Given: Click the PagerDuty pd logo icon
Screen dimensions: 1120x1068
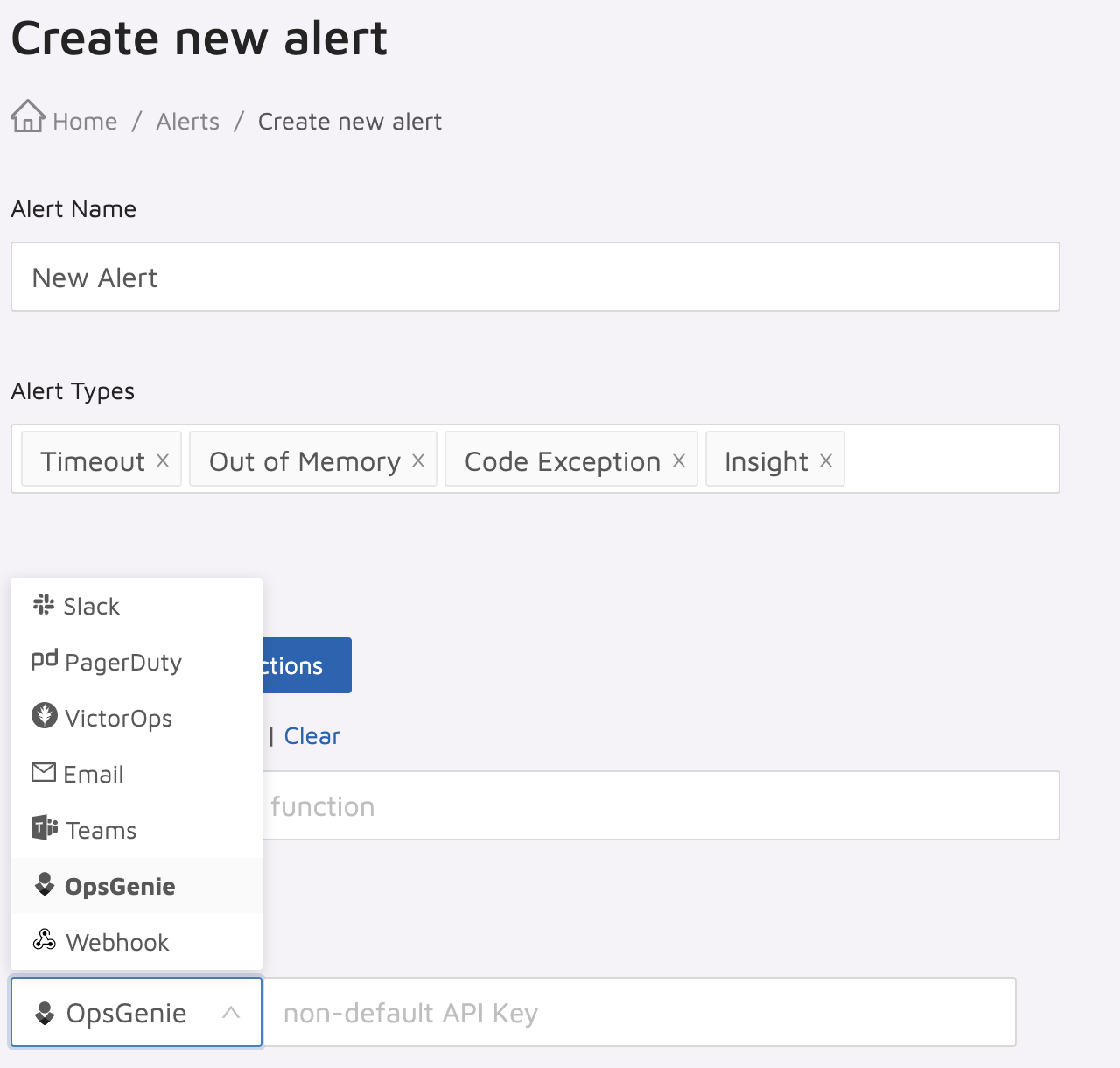Looking at the screenshot, I should tap(45, 659).
